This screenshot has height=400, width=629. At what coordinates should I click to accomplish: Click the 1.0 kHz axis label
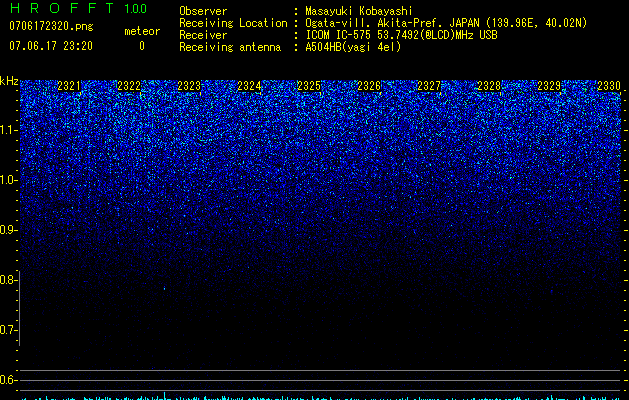(8, 180)
